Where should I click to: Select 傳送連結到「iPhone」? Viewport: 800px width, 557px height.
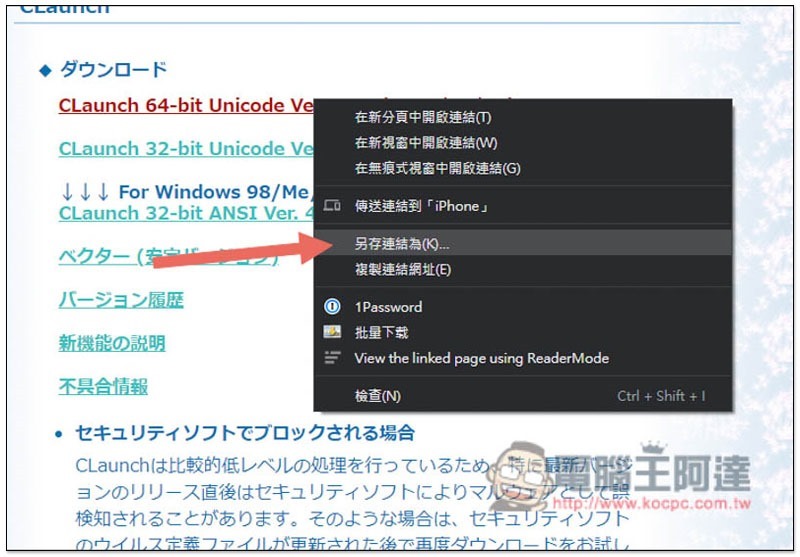(523, 206)
